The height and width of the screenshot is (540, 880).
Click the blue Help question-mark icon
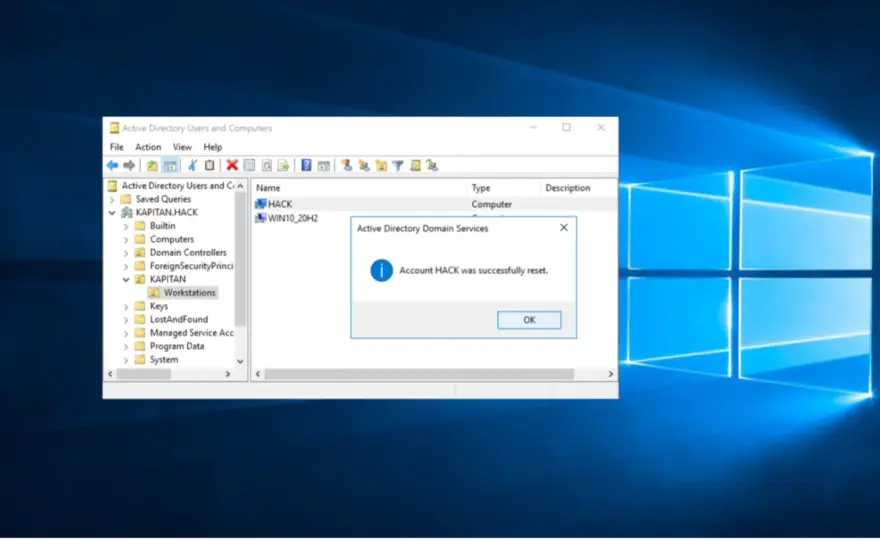click(306, 166)
